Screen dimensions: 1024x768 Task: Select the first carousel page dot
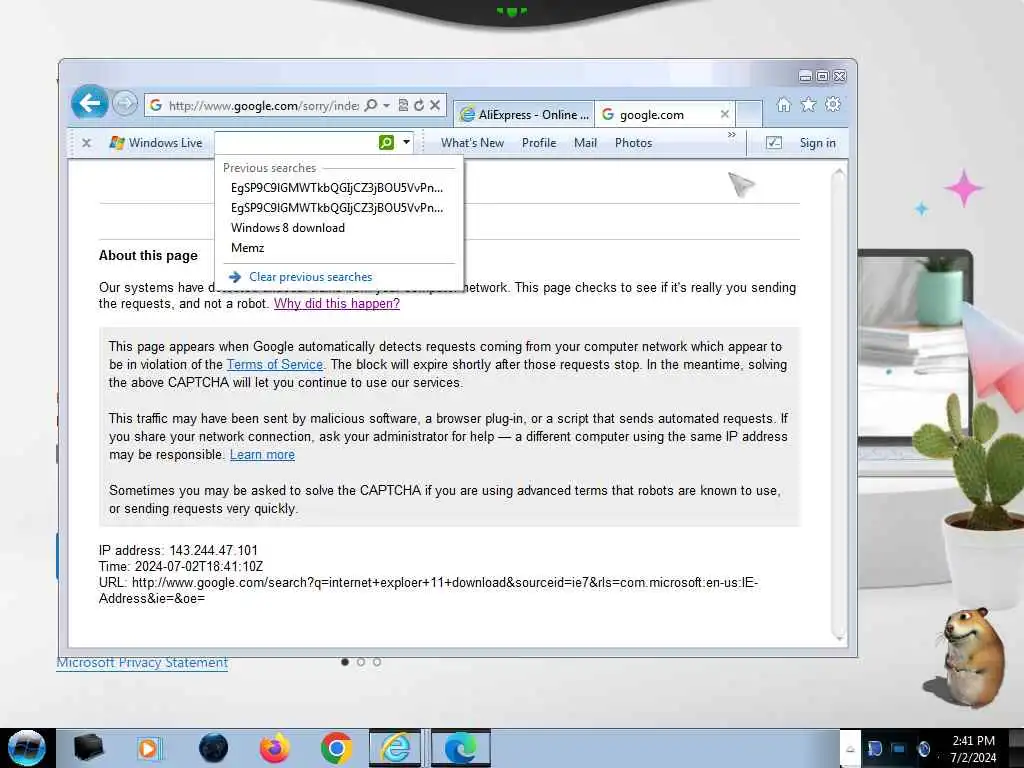(x=345, y=662)
